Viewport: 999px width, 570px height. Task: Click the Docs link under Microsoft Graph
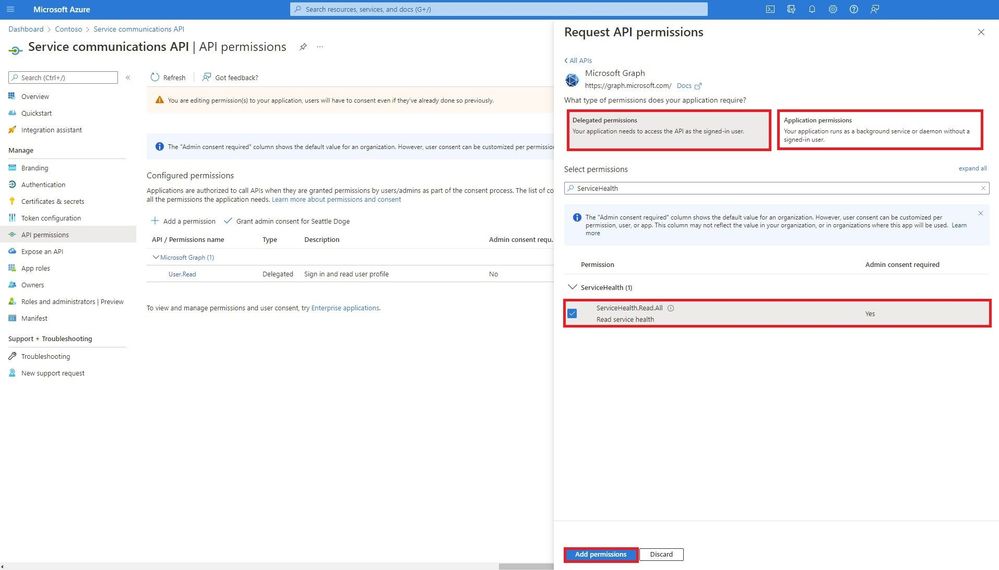[684, 85]
